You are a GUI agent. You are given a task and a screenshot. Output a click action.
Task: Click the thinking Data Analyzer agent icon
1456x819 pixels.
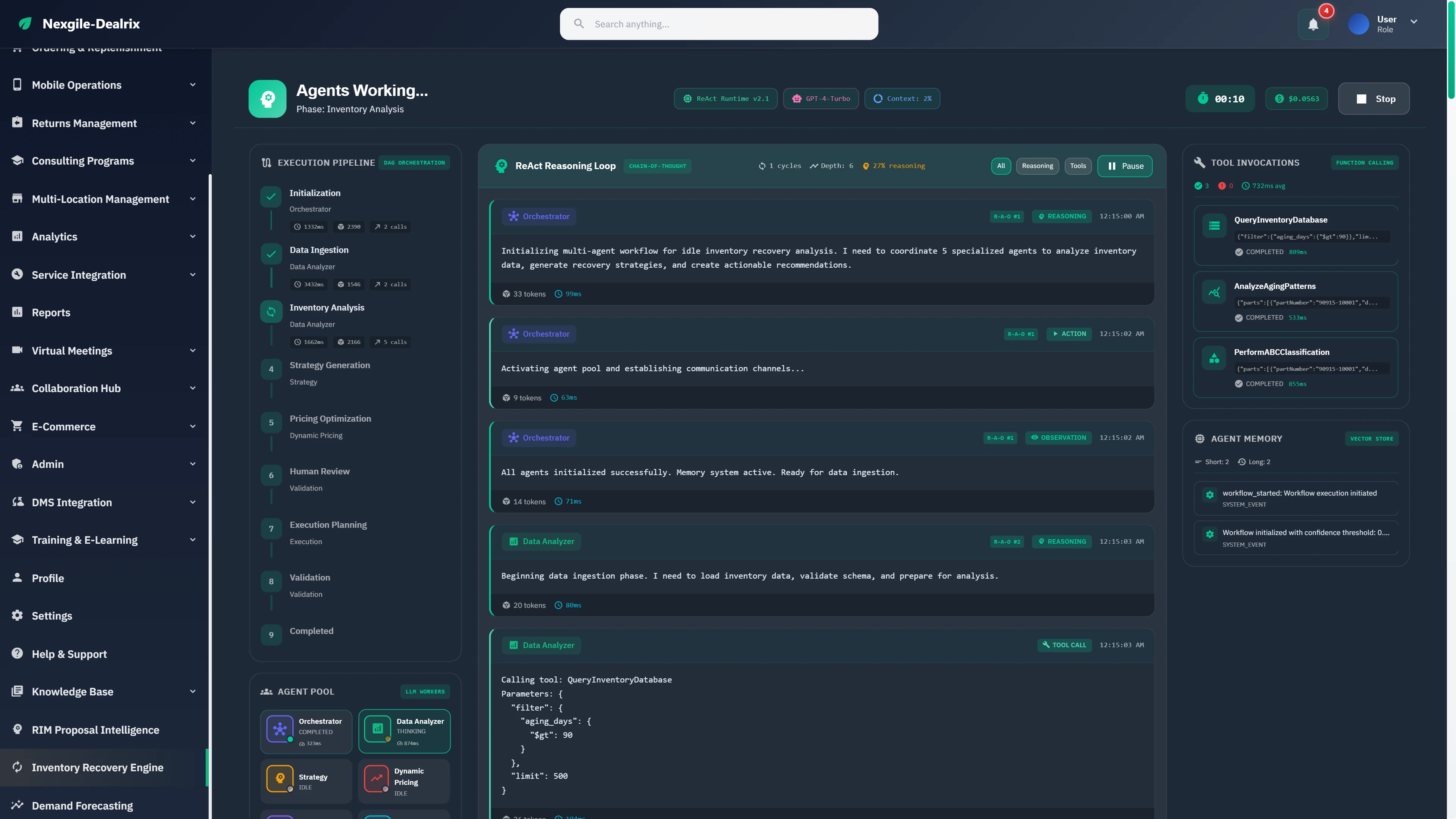pyautogui.click(x=377, y=728)
